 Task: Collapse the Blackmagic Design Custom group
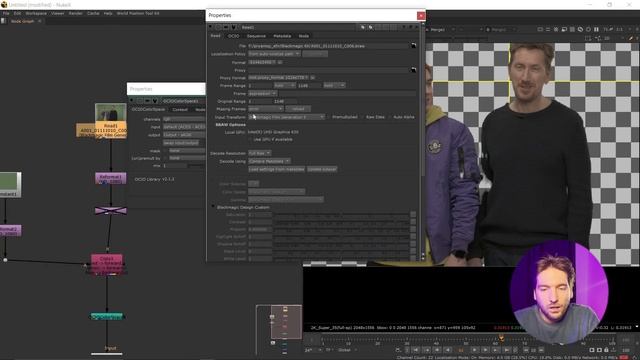[213, 207]
